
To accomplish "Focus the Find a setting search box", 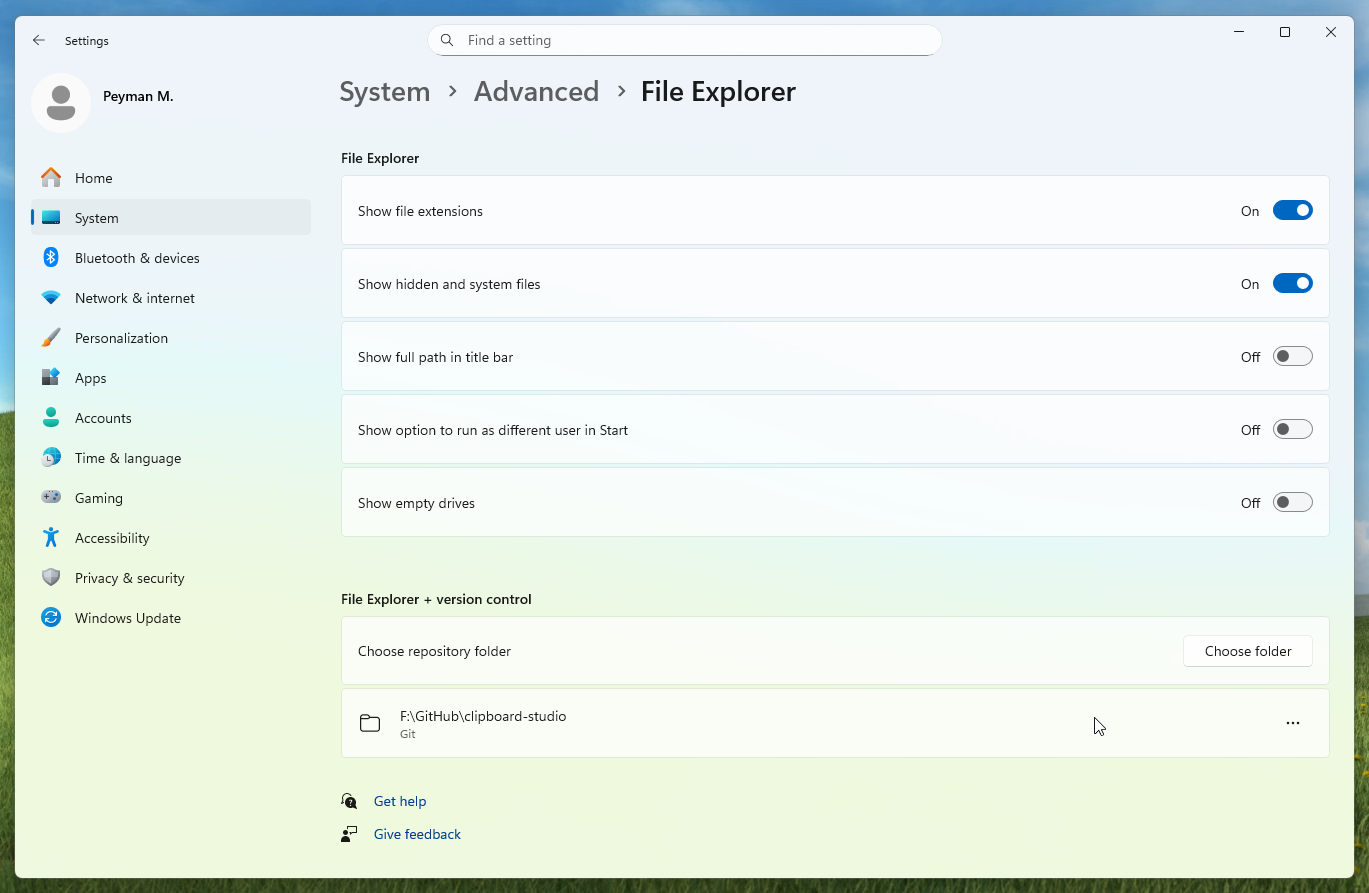I will coord(685,40).
